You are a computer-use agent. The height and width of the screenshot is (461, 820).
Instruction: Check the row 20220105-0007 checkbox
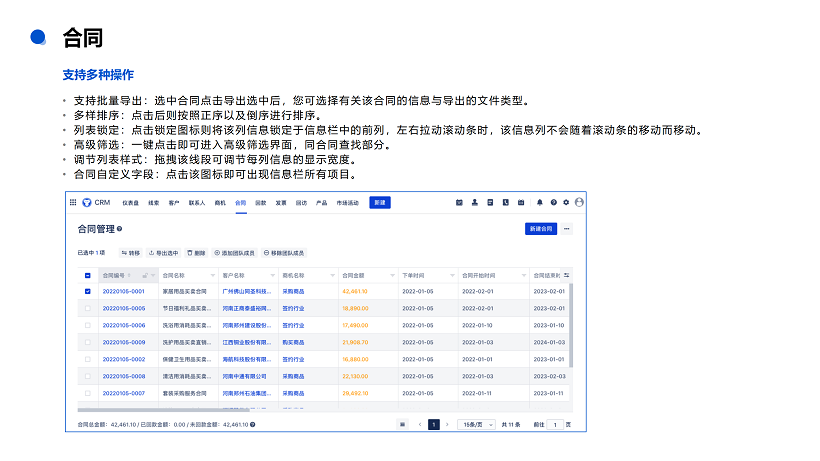tap(87, 393)
